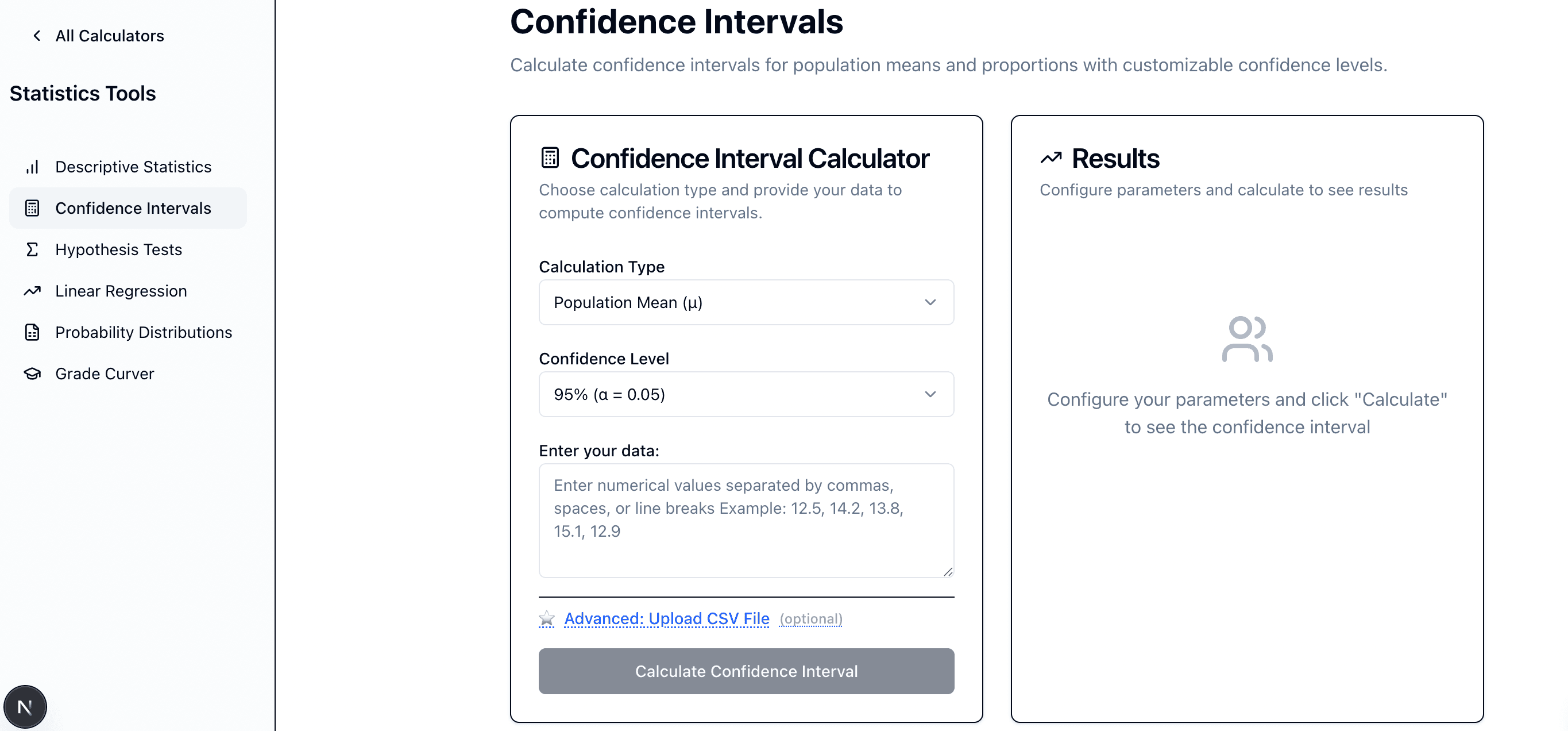This screenshot has height=731, width=1568.
Task: Click the Descriptive Statistics bar chart icon
Action: coord(32,167)
